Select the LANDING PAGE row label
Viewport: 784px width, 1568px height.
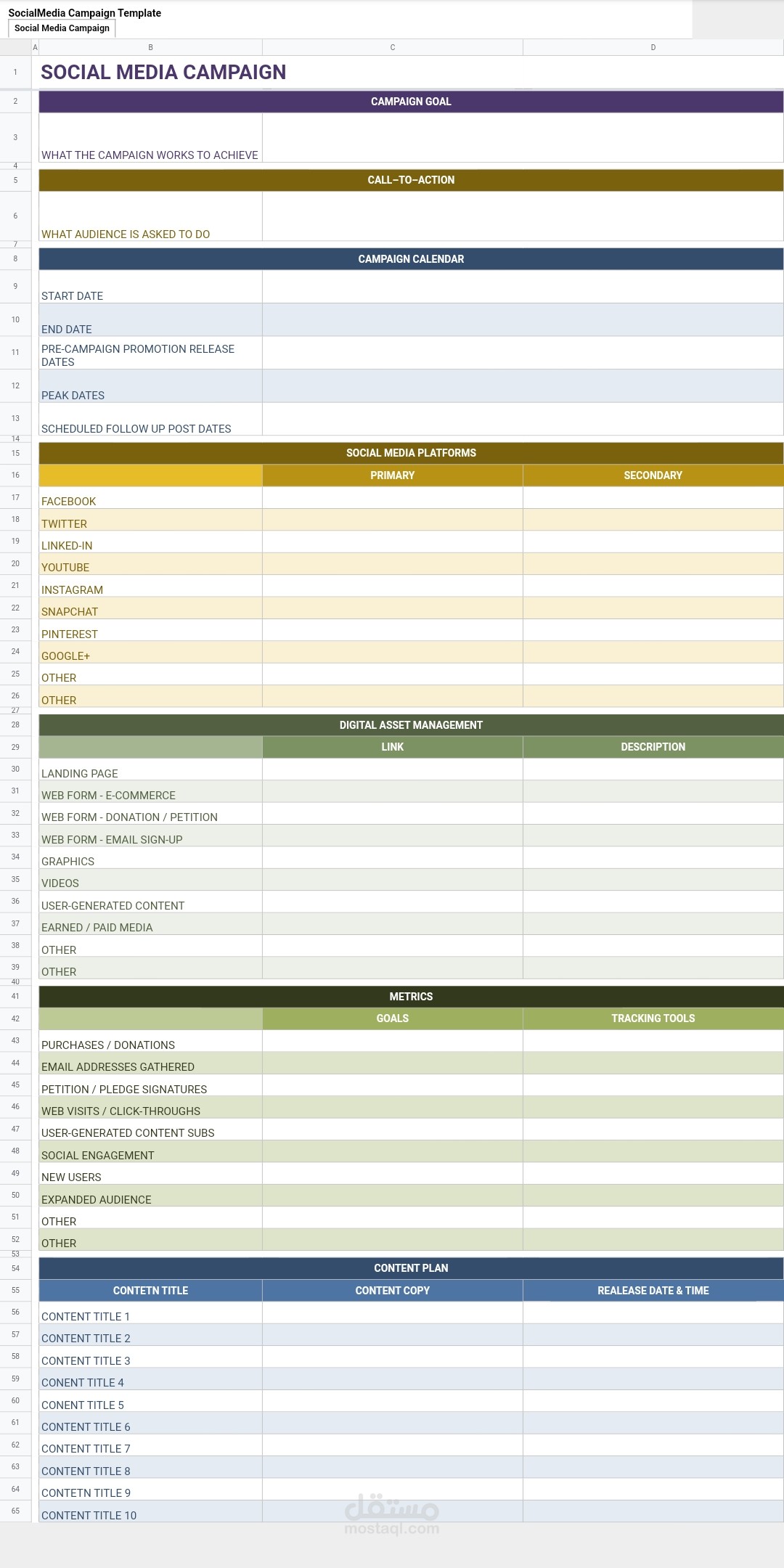pyautogui.click(x=150, y=769)
